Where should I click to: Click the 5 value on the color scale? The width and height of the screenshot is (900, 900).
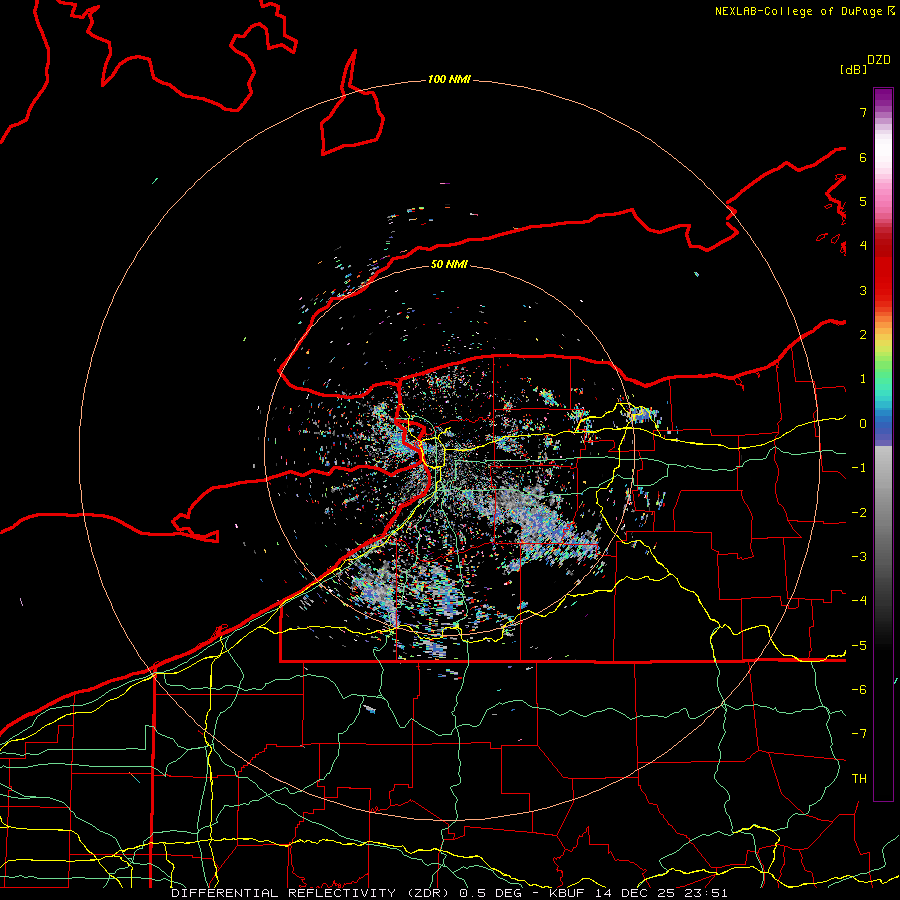[x=863, y=201]
